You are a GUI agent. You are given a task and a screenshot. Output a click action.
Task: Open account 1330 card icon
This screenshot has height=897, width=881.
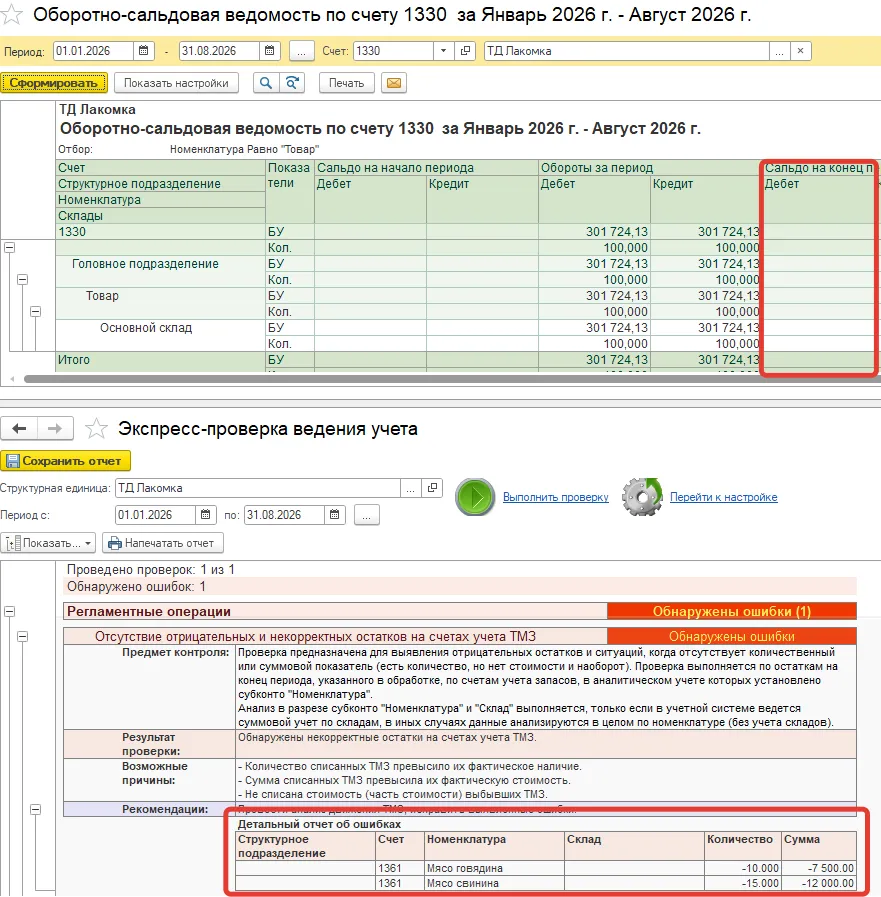(465, 51)
